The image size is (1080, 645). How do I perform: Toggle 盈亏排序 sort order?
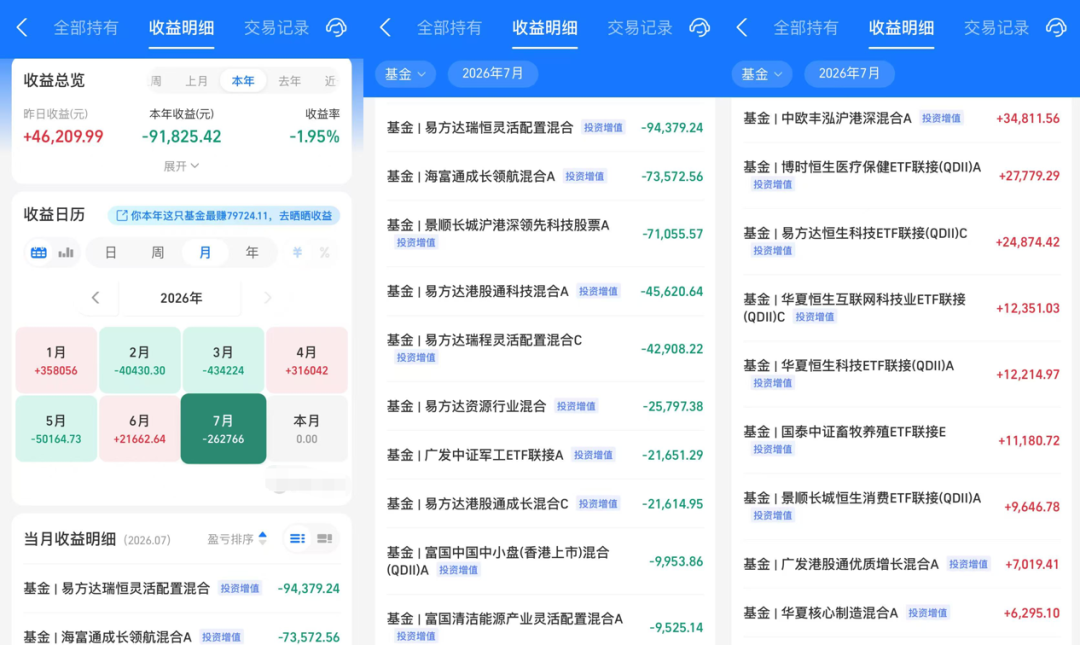(x=237, y=539)
